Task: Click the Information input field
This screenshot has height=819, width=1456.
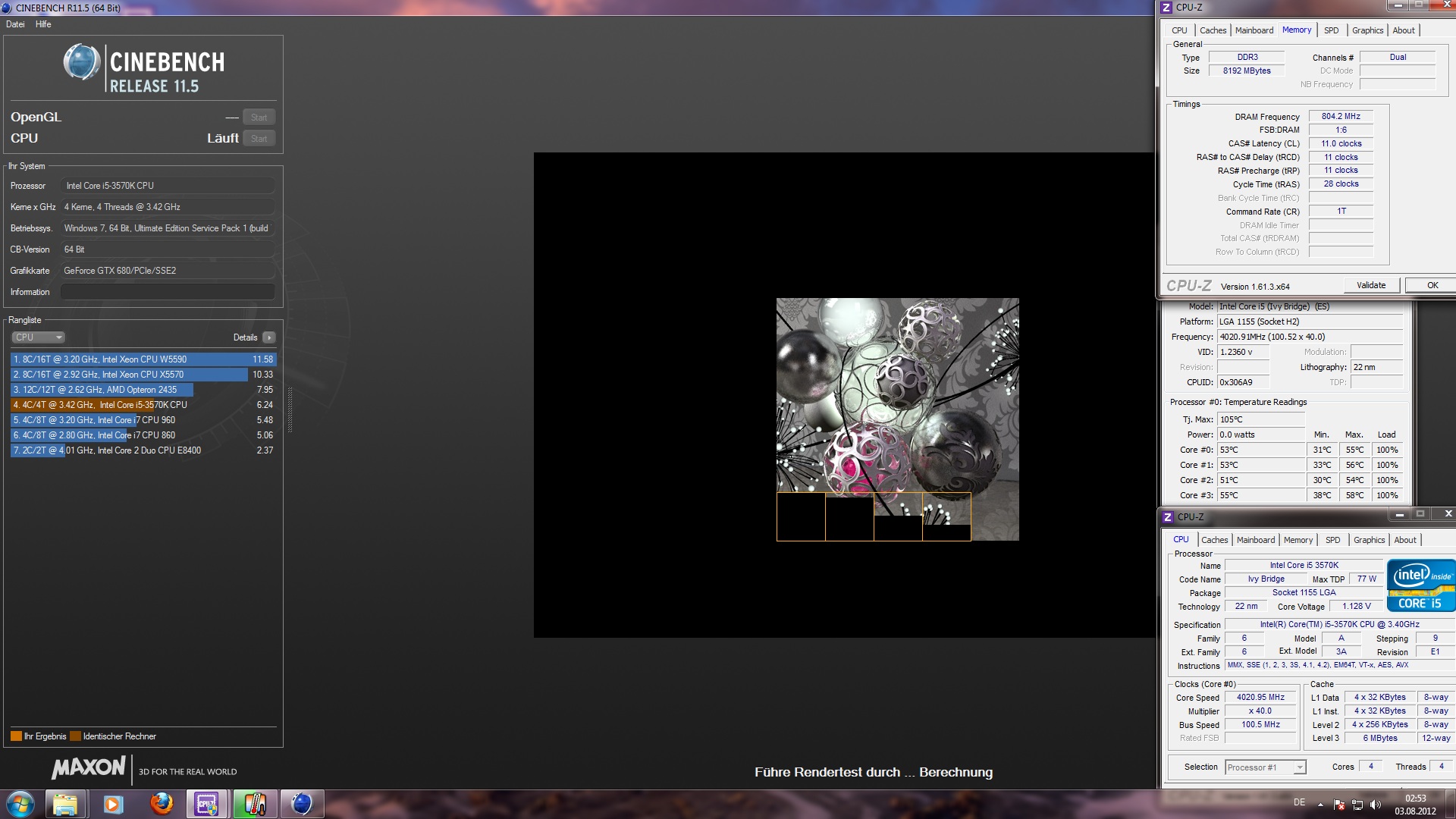Action: point(168,292)
